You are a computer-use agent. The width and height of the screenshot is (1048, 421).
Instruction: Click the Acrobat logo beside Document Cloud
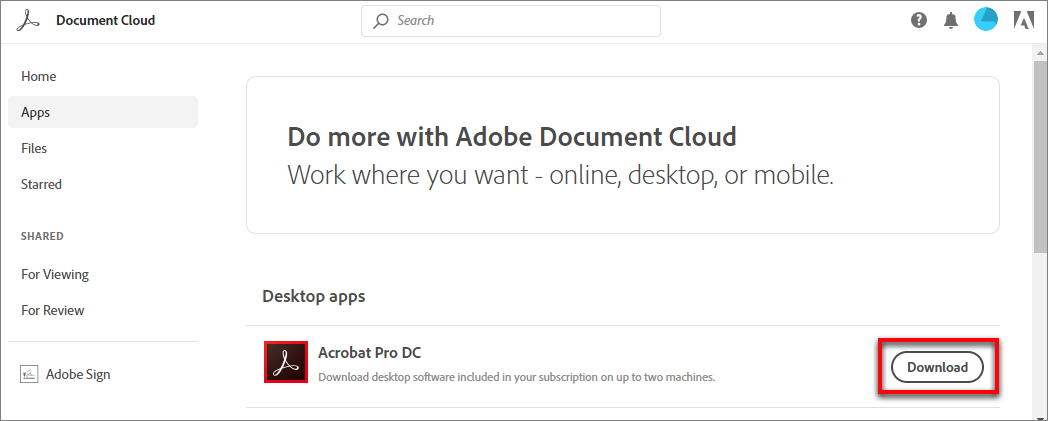(x=29, y=21)
